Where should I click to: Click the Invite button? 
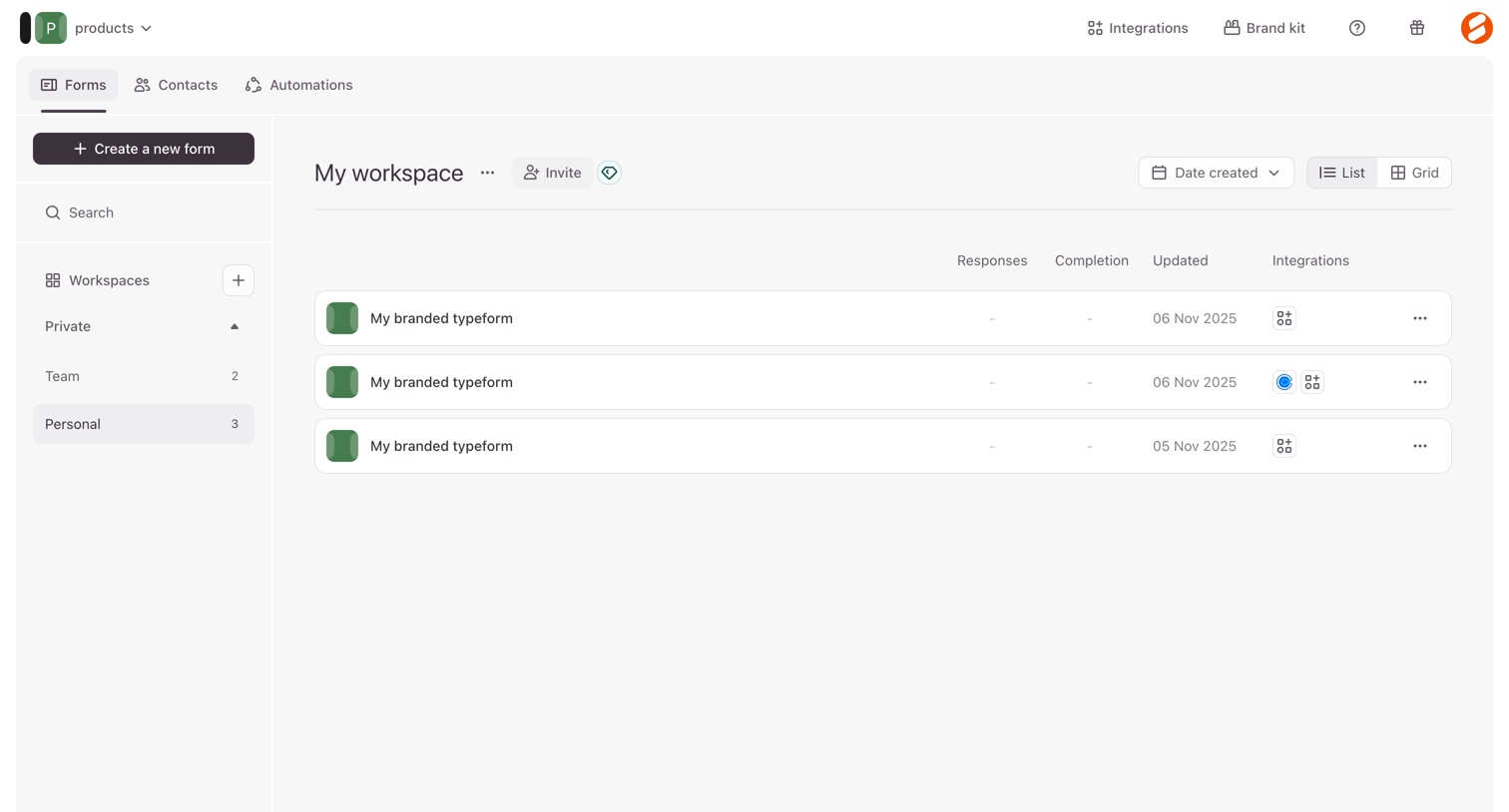552,173
